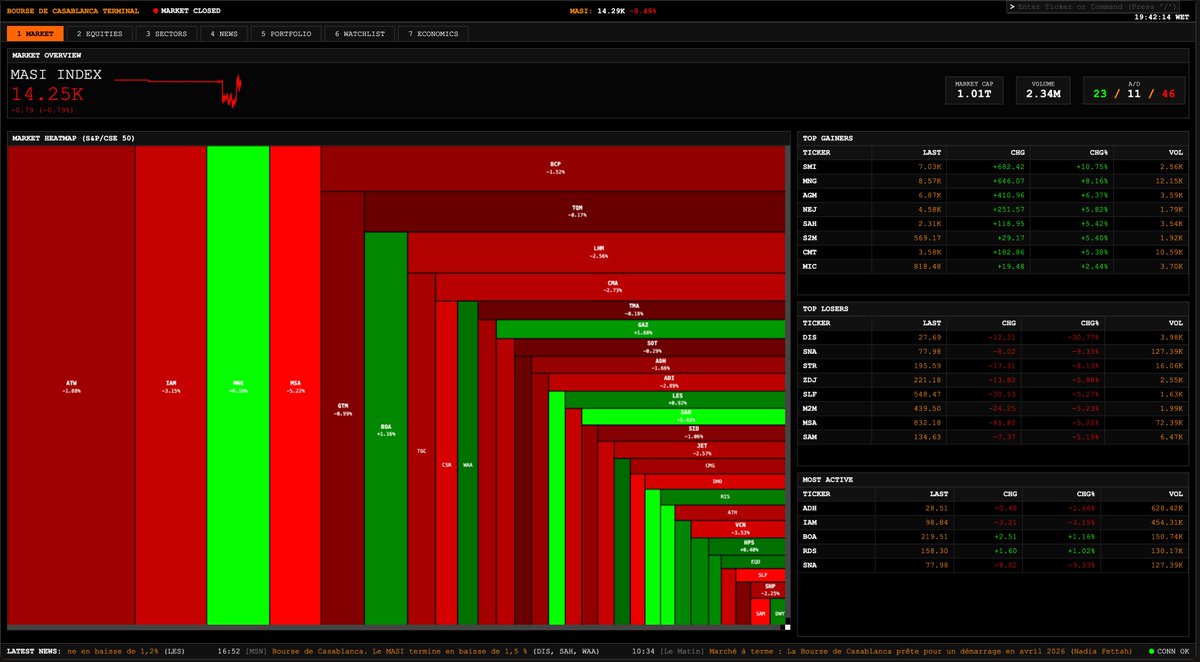Select the VCN heatmap tile
Viewport: 1200px width, 662px height.
[x=740, y=527]
